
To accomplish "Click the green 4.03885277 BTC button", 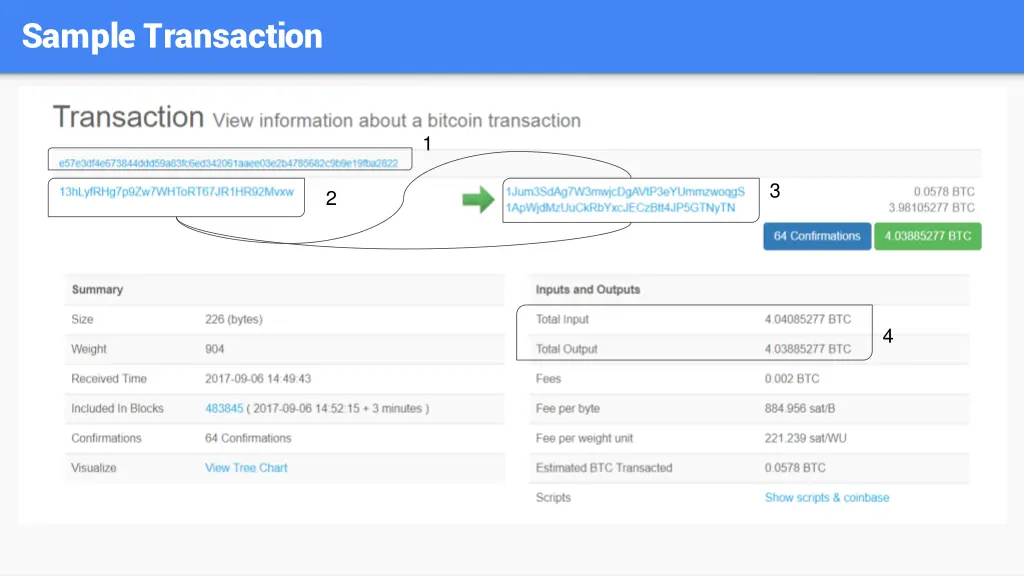I will [x=927, y=236].
